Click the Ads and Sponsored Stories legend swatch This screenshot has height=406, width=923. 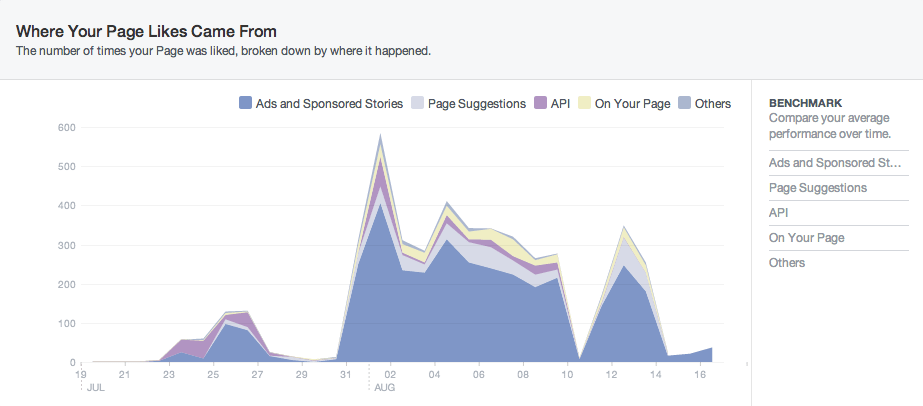[x=245, y=103]
